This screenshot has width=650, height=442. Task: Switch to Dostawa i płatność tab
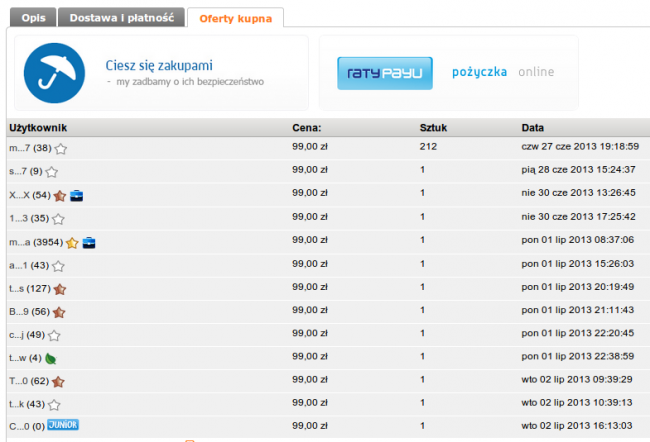(121, 18)
